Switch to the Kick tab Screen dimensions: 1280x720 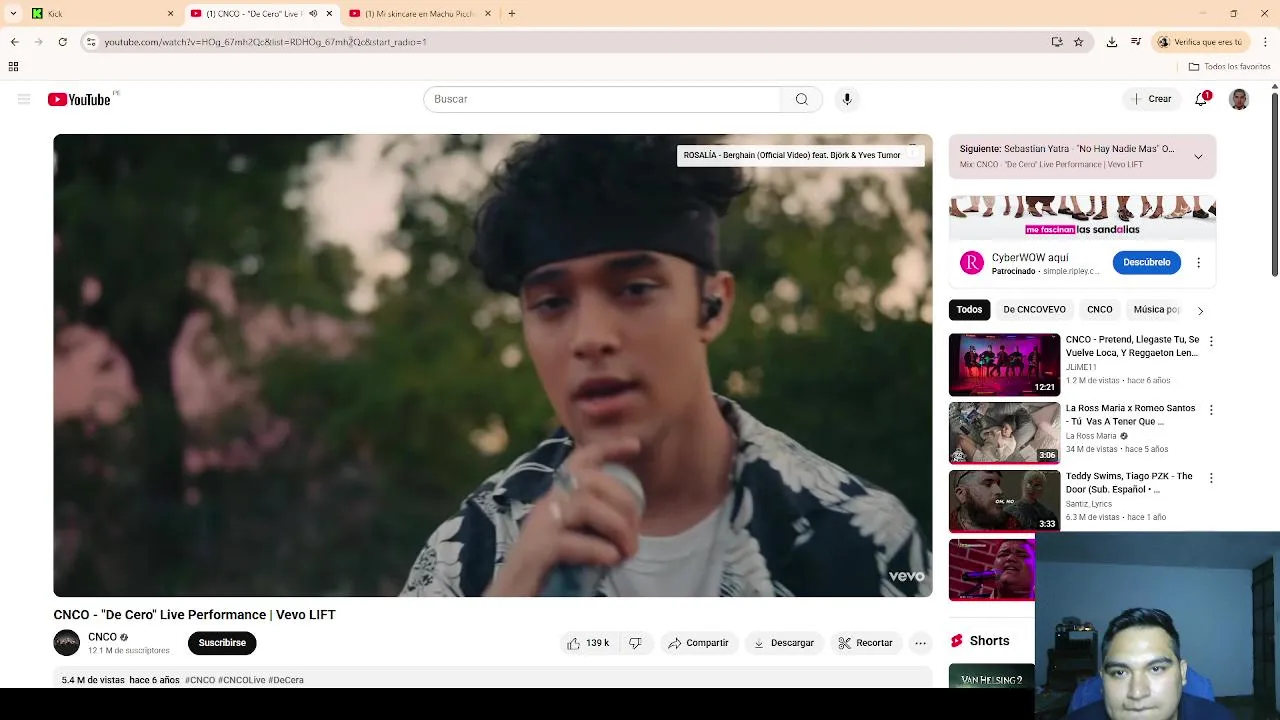(100, 14)
